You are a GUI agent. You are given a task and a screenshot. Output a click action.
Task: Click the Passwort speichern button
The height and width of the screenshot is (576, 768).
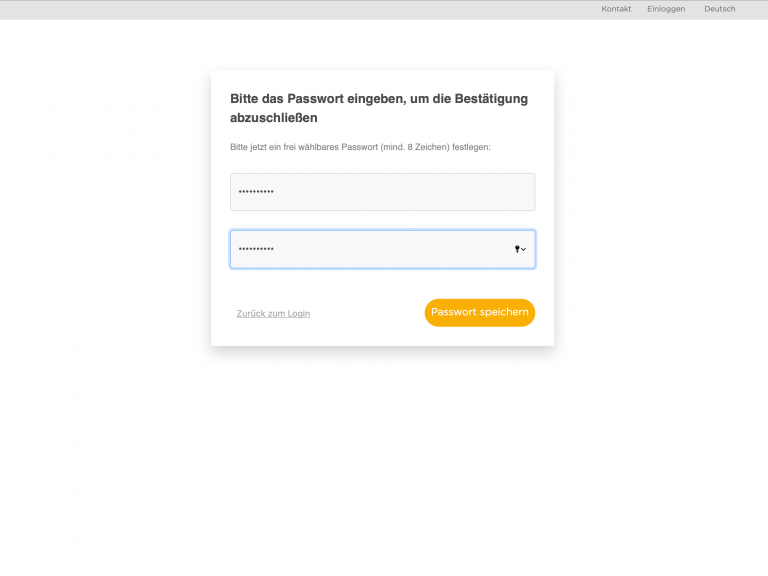tap(480, 312)
